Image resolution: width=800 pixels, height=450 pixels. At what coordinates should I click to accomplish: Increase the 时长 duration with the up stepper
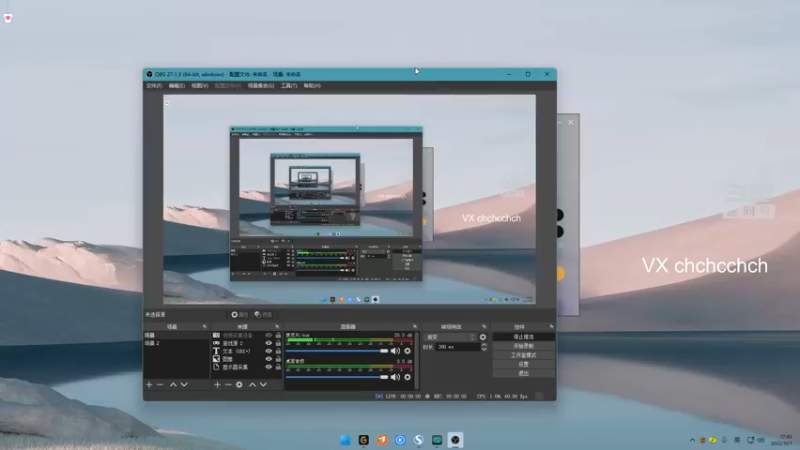point(484,345)
